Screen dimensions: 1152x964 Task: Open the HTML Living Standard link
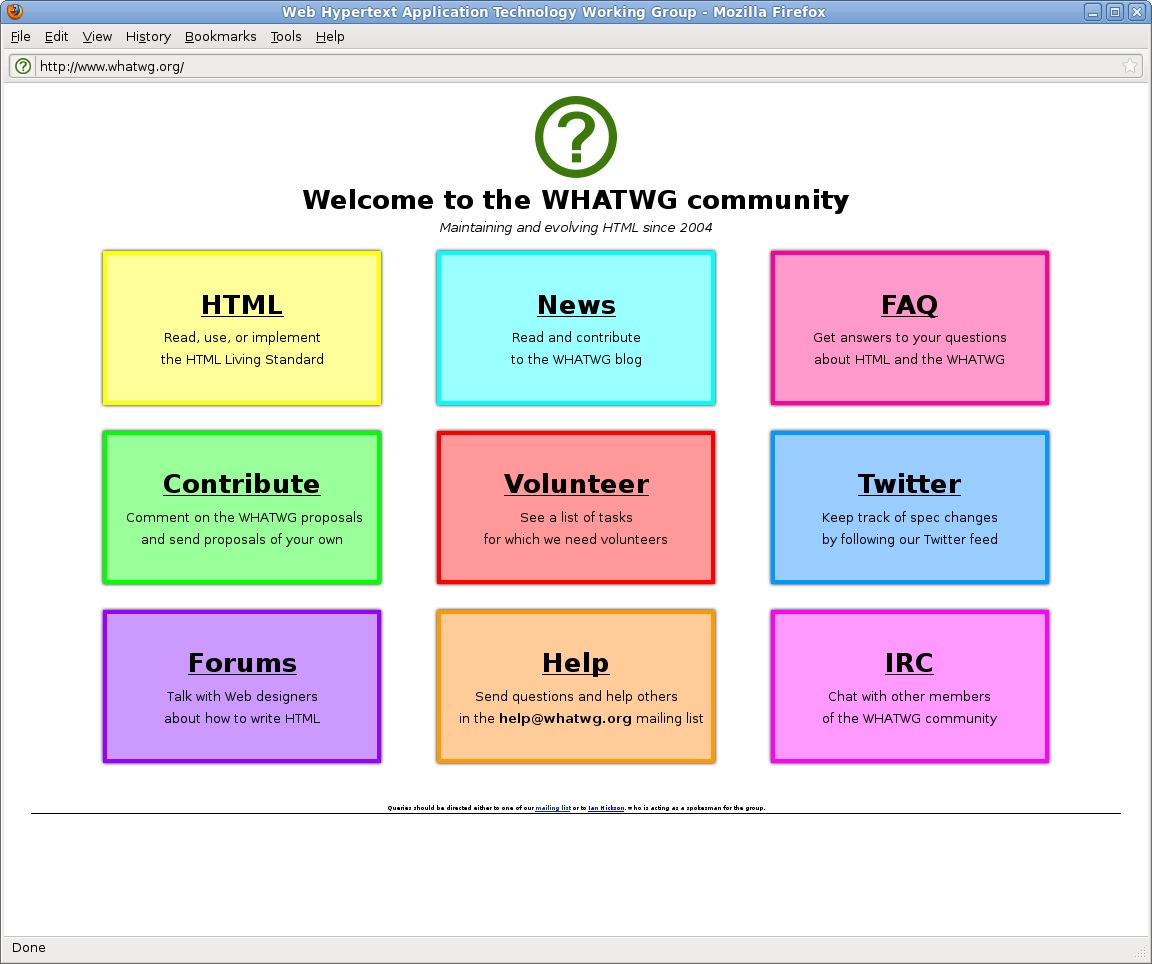click(x=242, y=305)
